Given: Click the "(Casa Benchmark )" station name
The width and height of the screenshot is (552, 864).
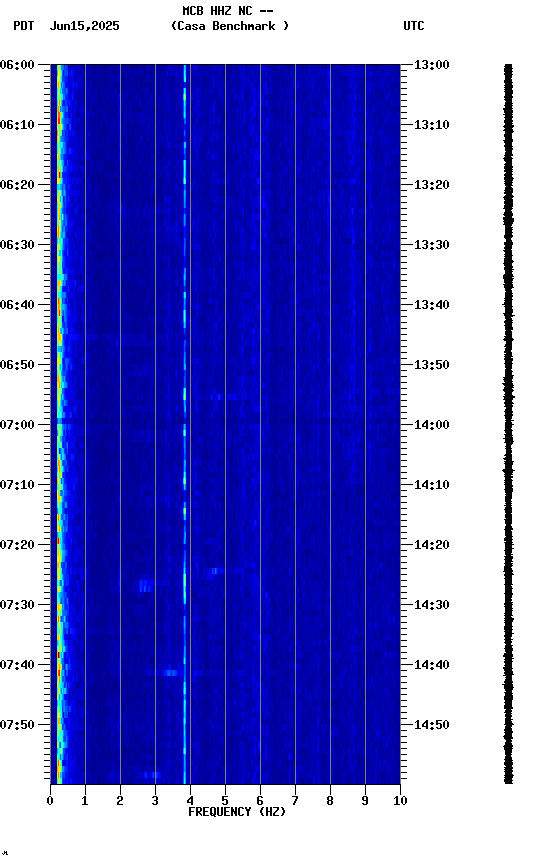Looking at the screenshot, I should (x=230, y=26).
